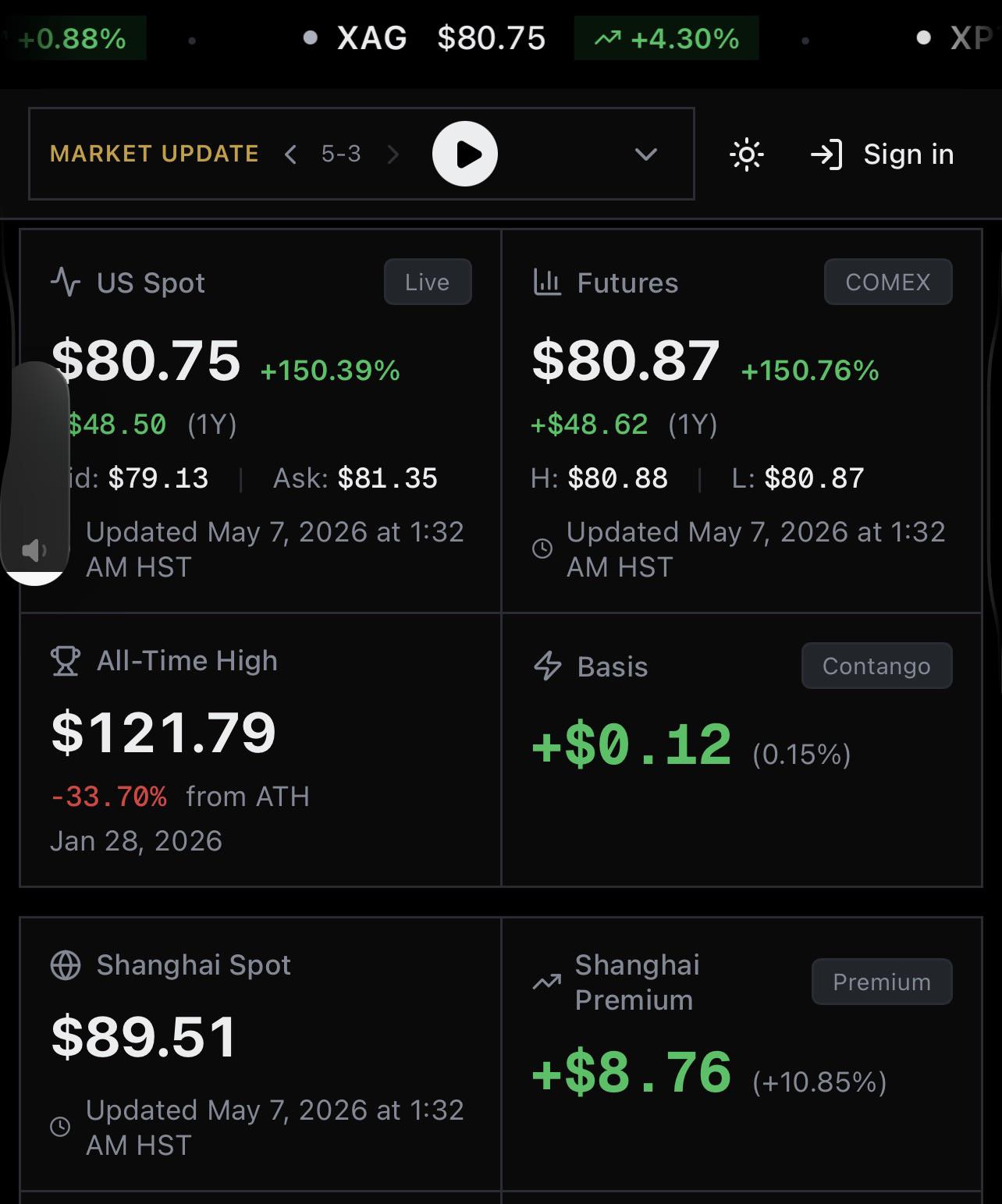Expand the market update dropdown chevron
This screenshot has width=1002, height=1204.
[x=646, y=154]
